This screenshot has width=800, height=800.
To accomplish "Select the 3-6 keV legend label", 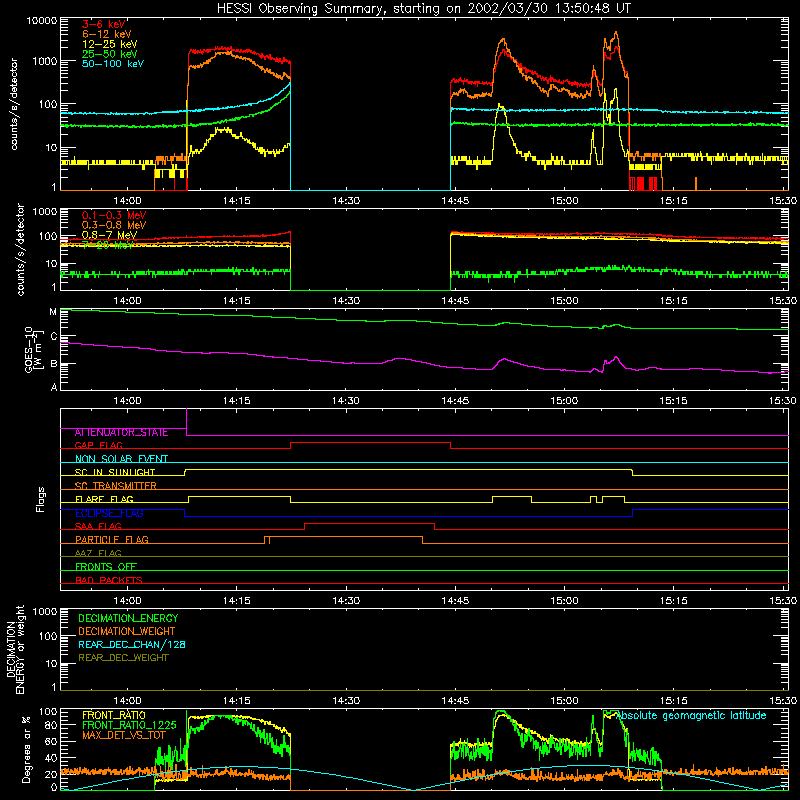I will tap(104, 24).
